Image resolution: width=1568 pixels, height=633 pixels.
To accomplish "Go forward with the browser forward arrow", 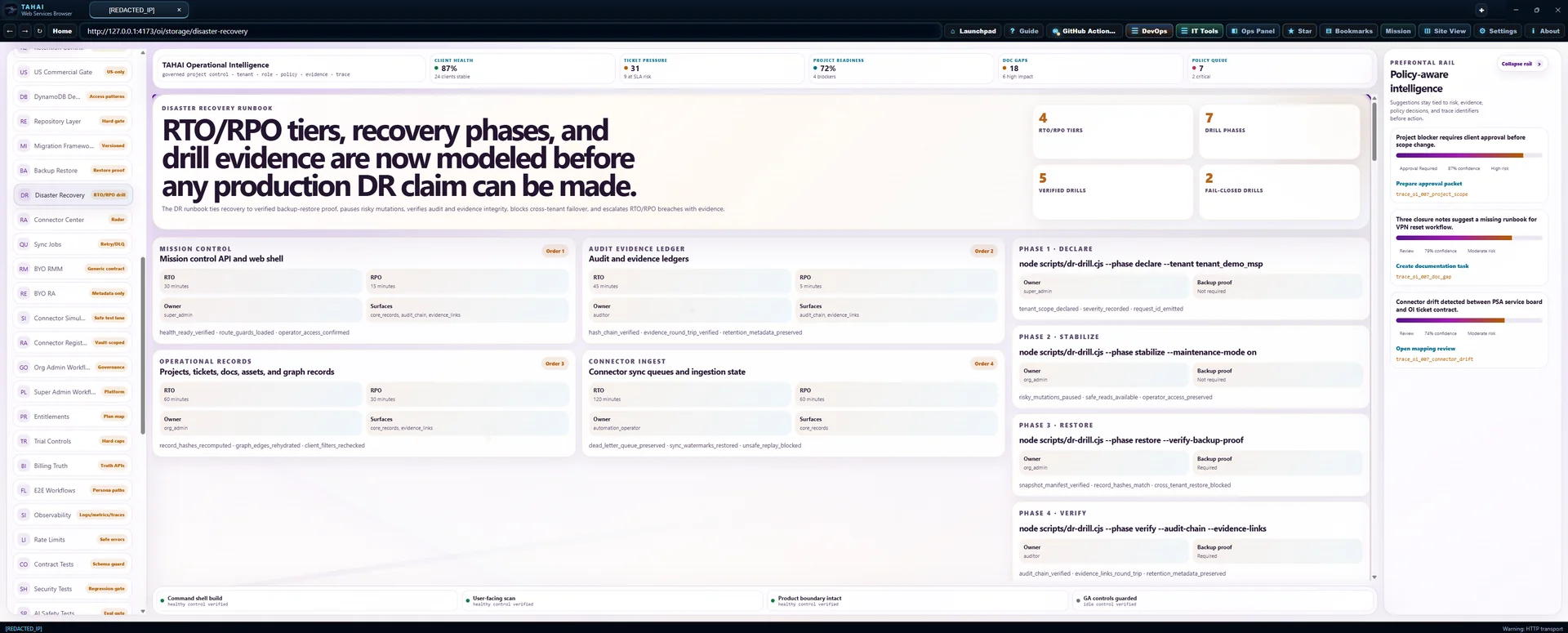I will click(x=24, y=31).
